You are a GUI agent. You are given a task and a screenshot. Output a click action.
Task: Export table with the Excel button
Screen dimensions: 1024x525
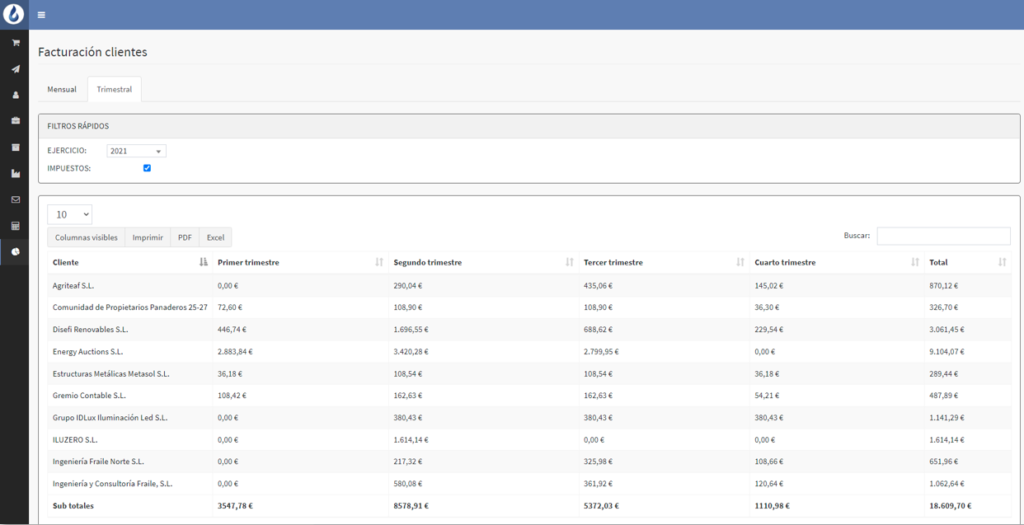coord(215,238)
